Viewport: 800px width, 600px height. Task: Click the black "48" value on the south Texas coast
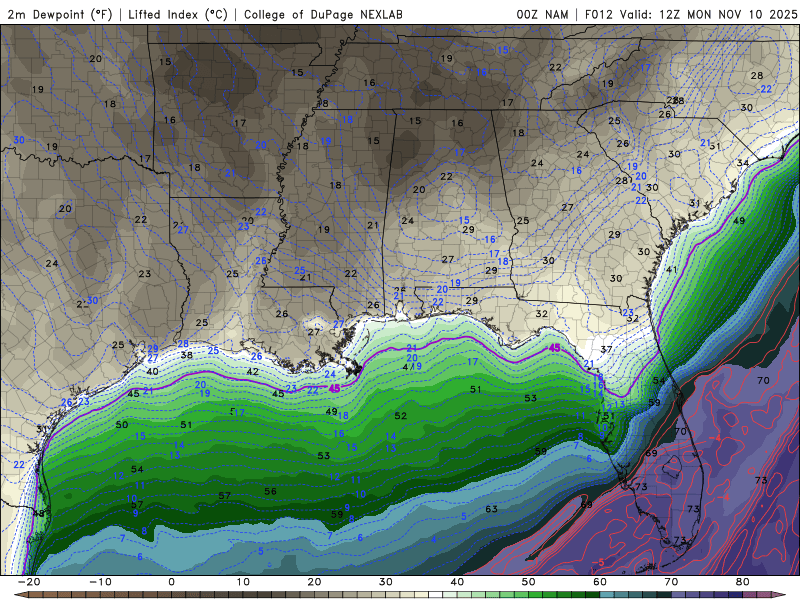pos(39,513)
